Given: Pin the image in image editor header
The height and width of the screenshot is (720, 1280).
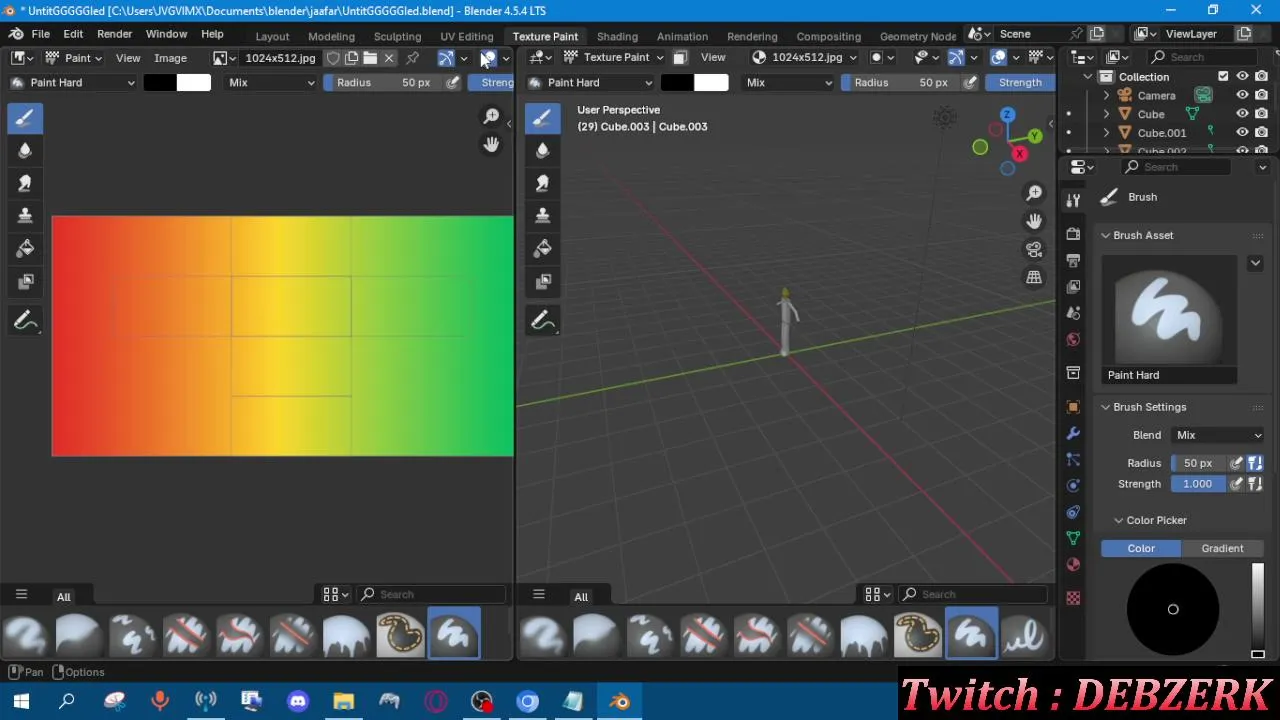Looking at the screenshot, I should [412, 58].
